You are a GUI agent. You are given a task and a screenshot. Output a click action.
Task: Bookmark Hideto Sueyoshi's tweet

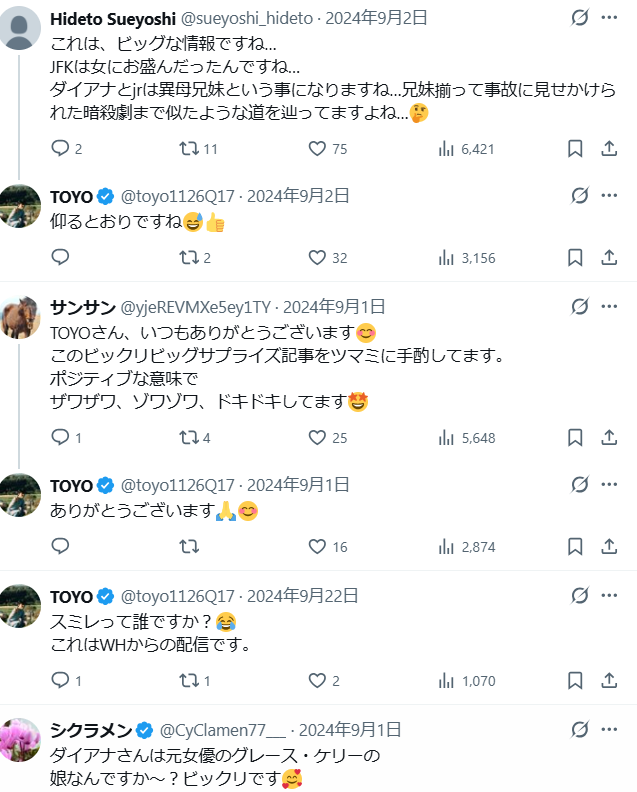point(575,148)
